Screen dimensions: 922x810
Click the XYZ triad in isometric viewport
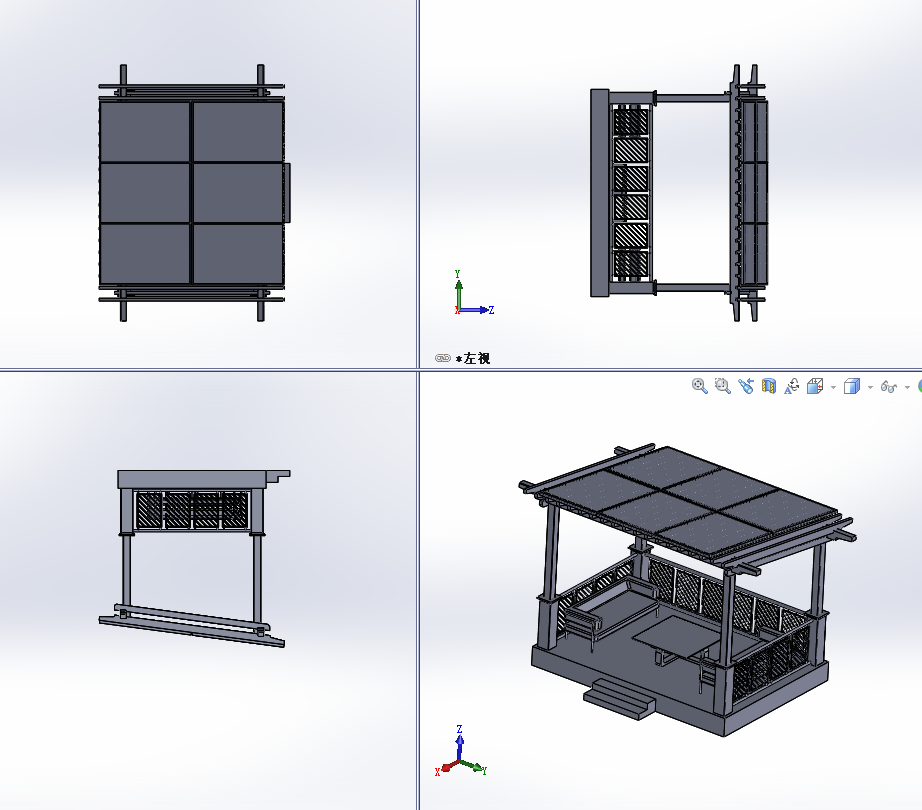(461, 751)
